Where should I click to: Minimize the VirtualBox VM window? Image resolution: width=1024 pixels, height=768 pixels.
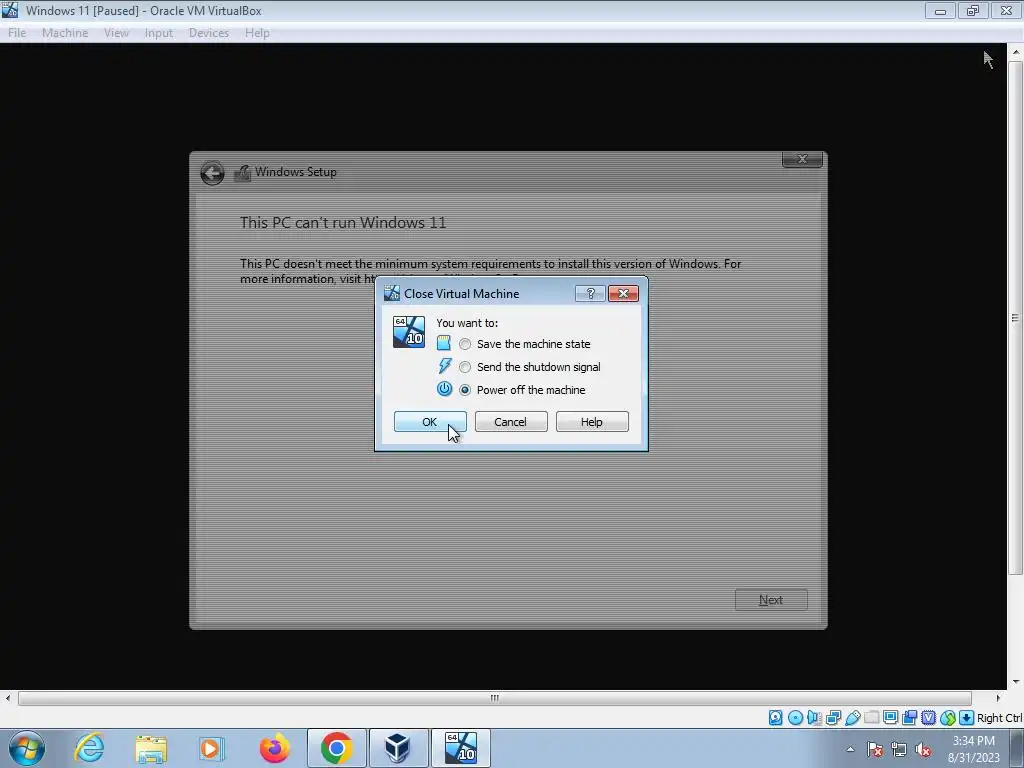pos(940,10)
